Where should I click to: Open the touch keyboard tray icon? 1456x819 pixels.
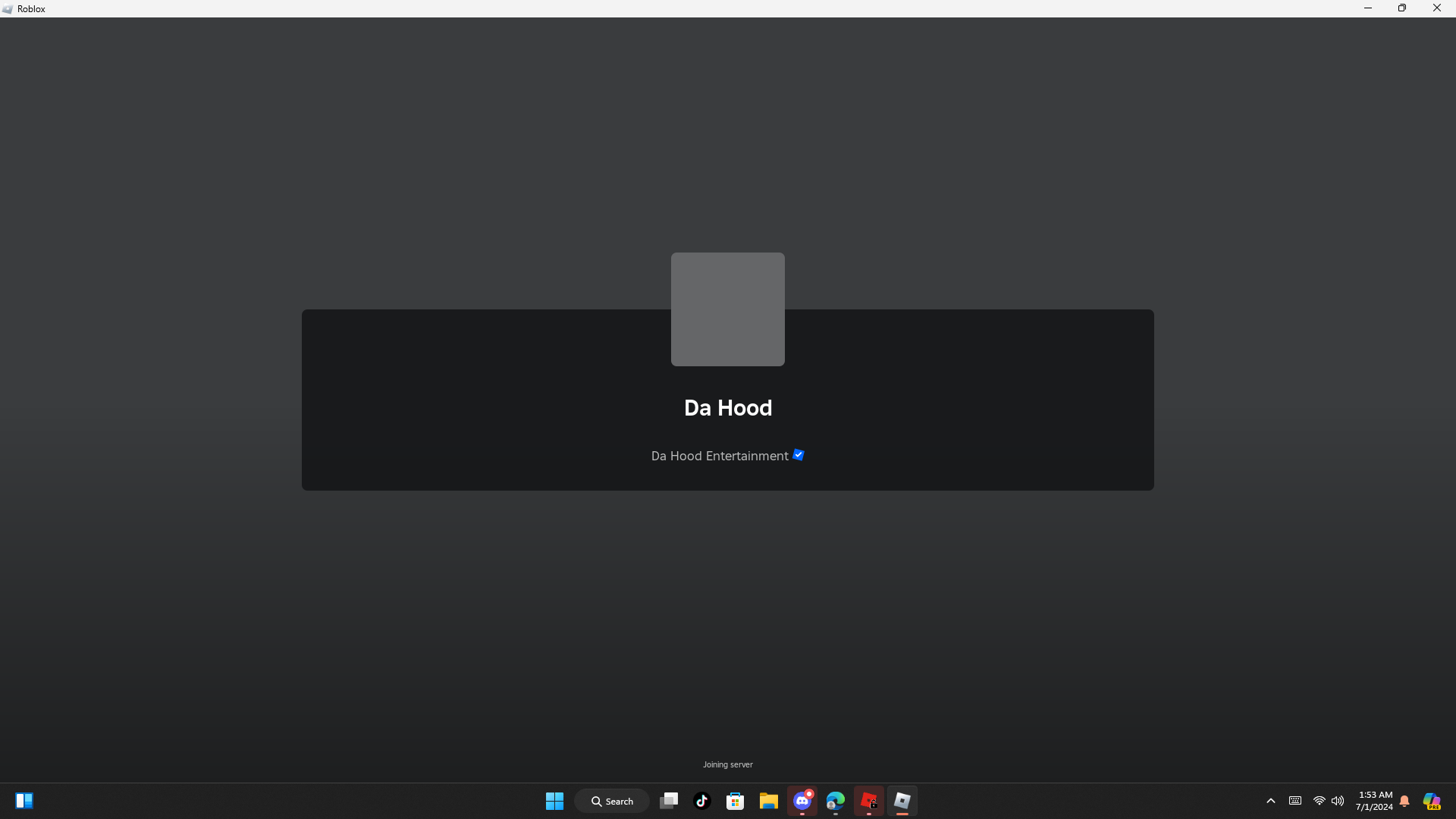(x=1295, y=801)
